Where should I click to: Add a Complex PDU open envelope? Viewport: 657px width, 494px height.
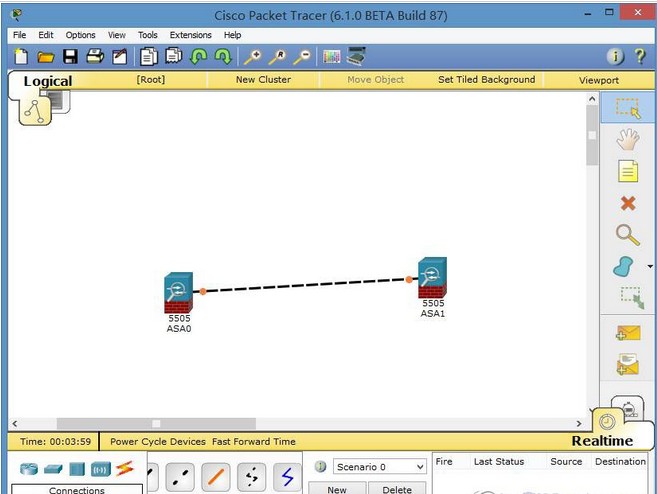[x=628, y=364]
